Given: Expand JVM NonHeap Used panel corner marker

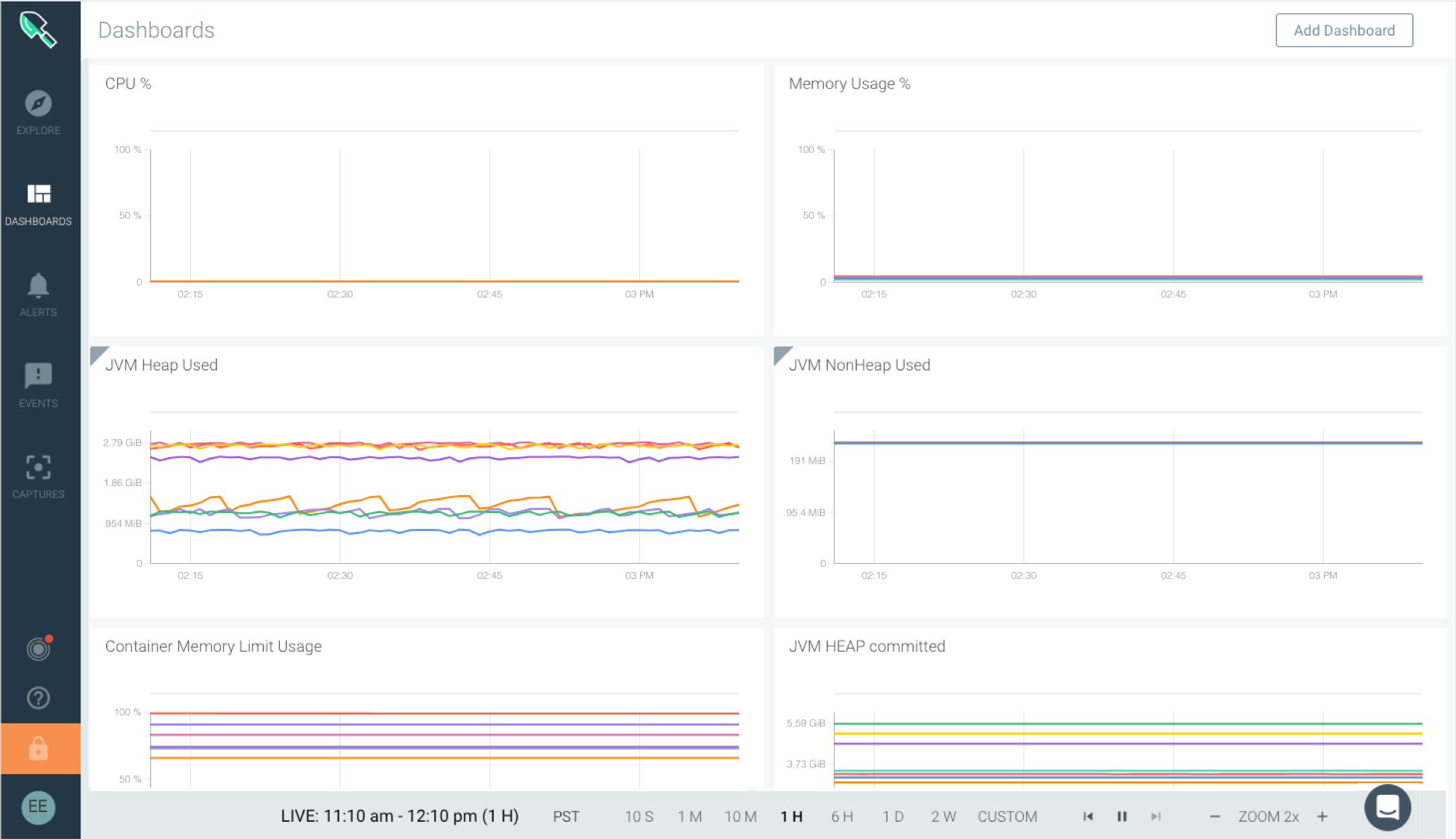Looking at the screenshot, I should point(781,353).
